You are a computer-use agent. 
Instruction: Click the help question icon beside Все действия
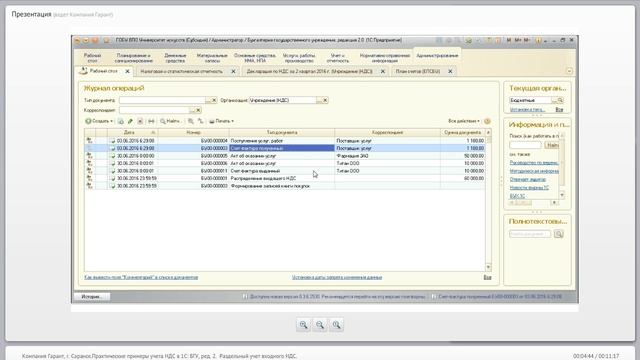tap(487, 121)
